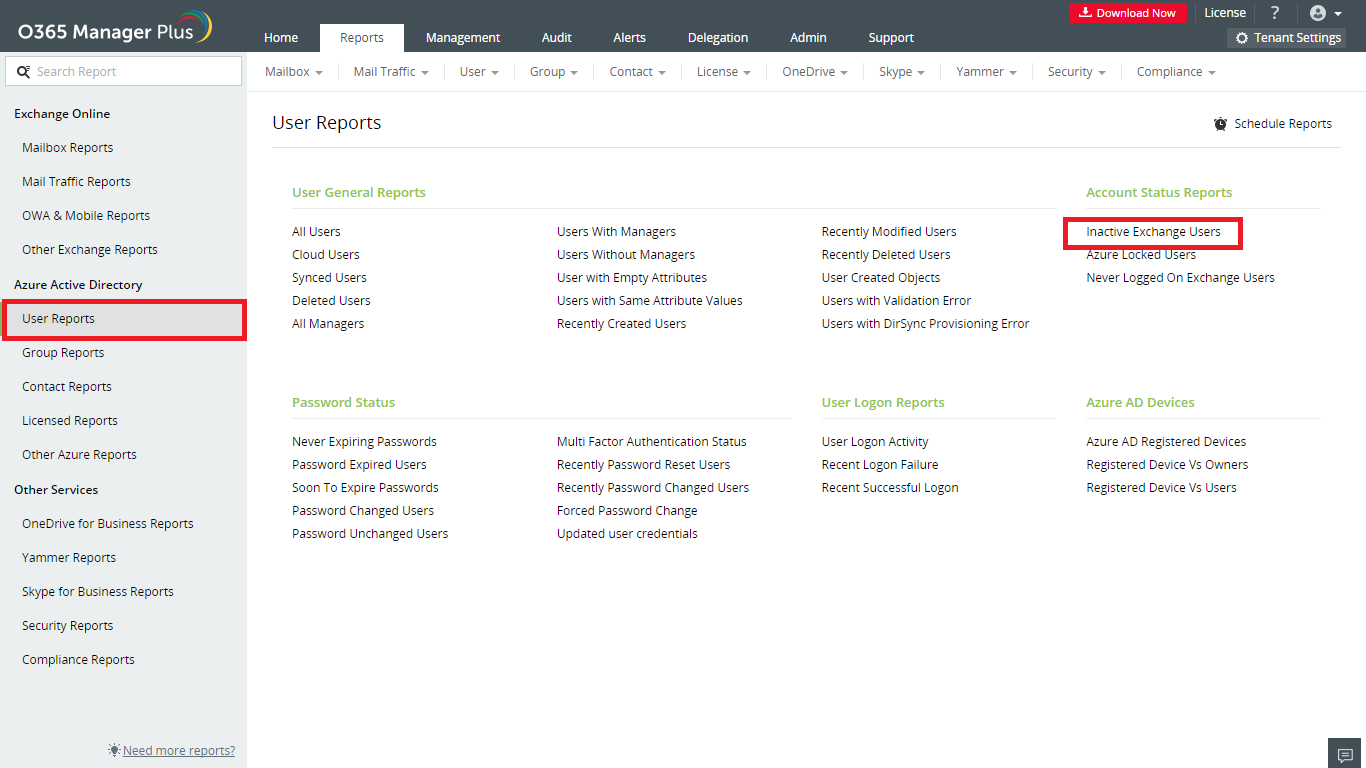Click the License link in the top bar

[x=1225, y=13]
